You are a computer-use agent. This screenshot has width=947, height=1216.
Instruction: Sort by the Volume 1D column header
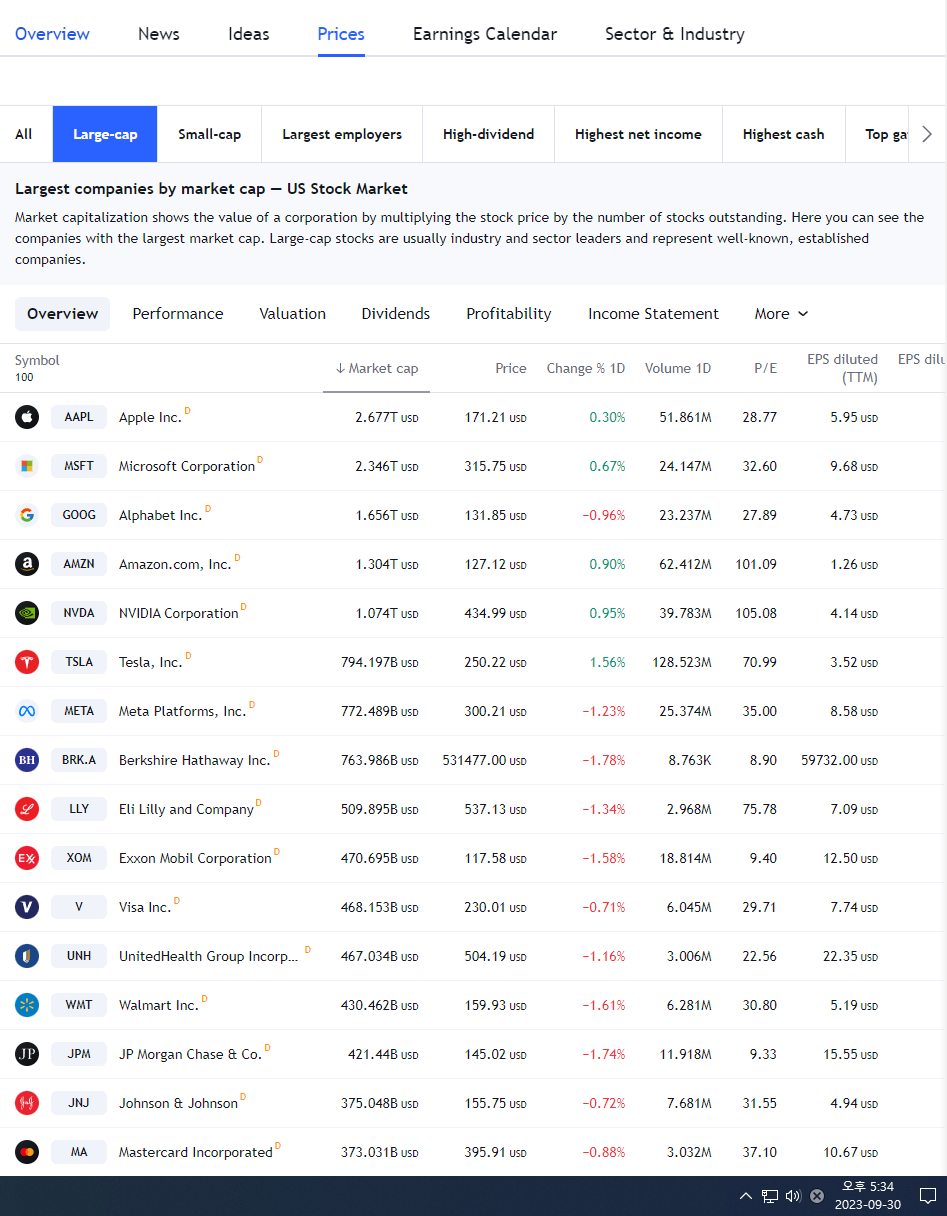click(x=678, y=368)
